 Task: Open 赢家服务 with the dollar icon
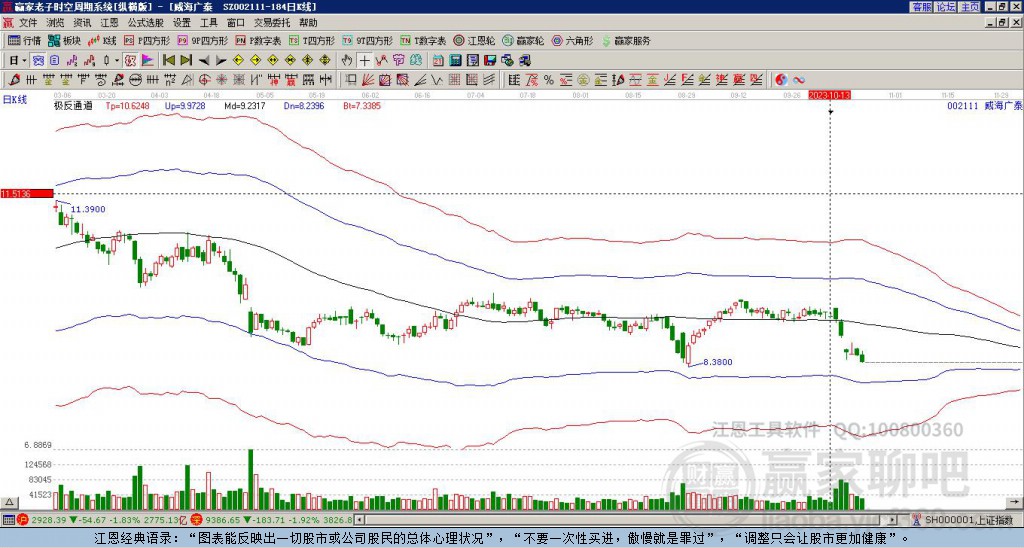(x=626, y=40)
